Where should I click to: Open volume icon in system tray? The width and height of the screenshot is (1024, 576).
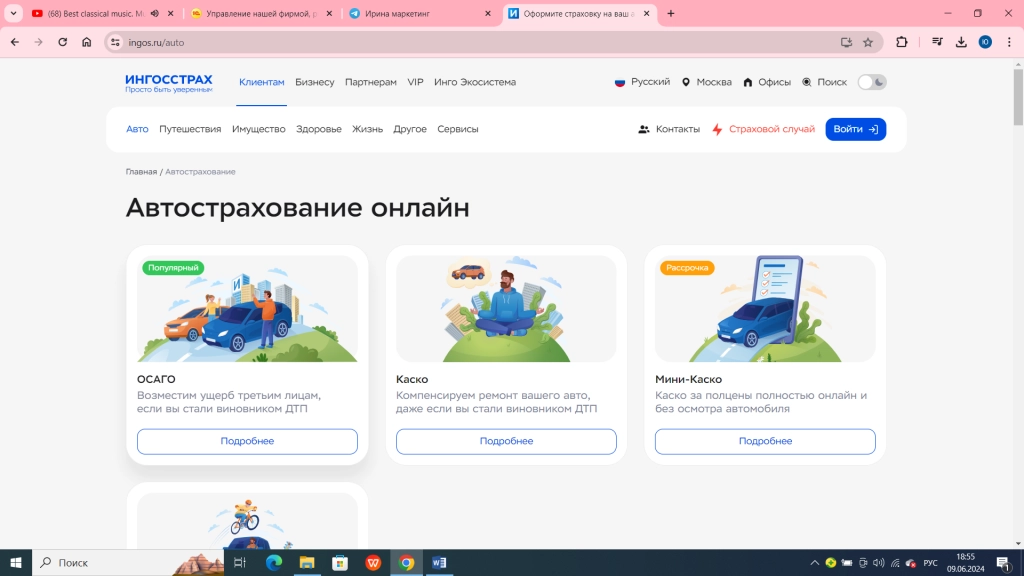click(x=879, y=563)
